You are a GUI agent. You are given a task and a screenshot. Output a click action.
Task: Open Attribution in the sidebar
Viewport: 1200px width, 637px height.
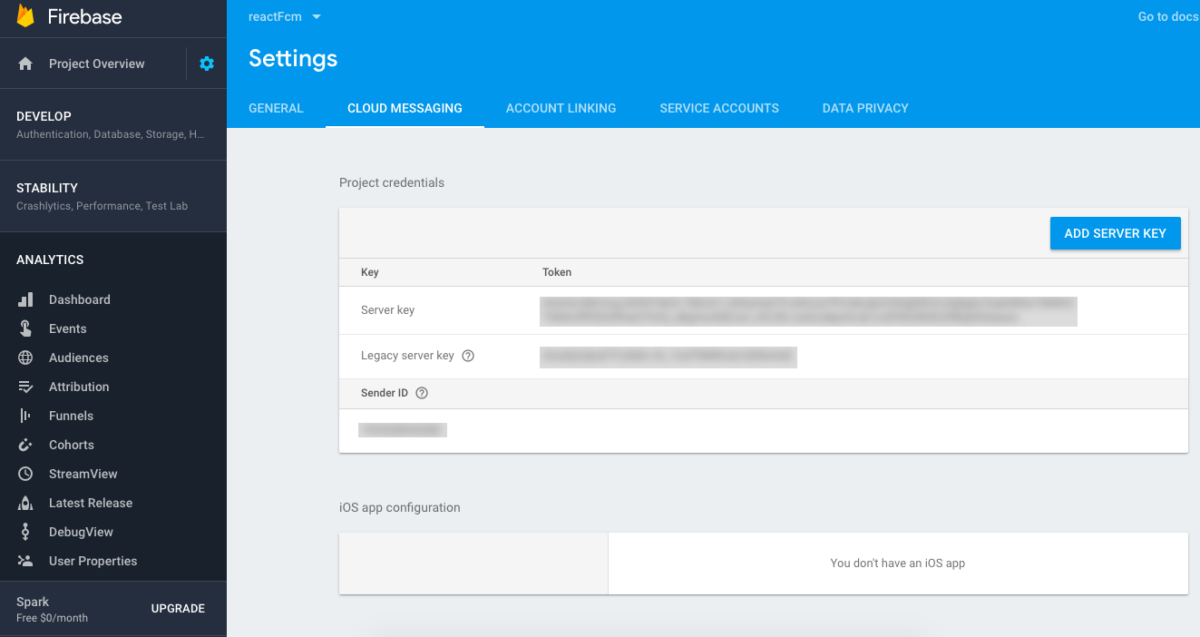point(79,387)
